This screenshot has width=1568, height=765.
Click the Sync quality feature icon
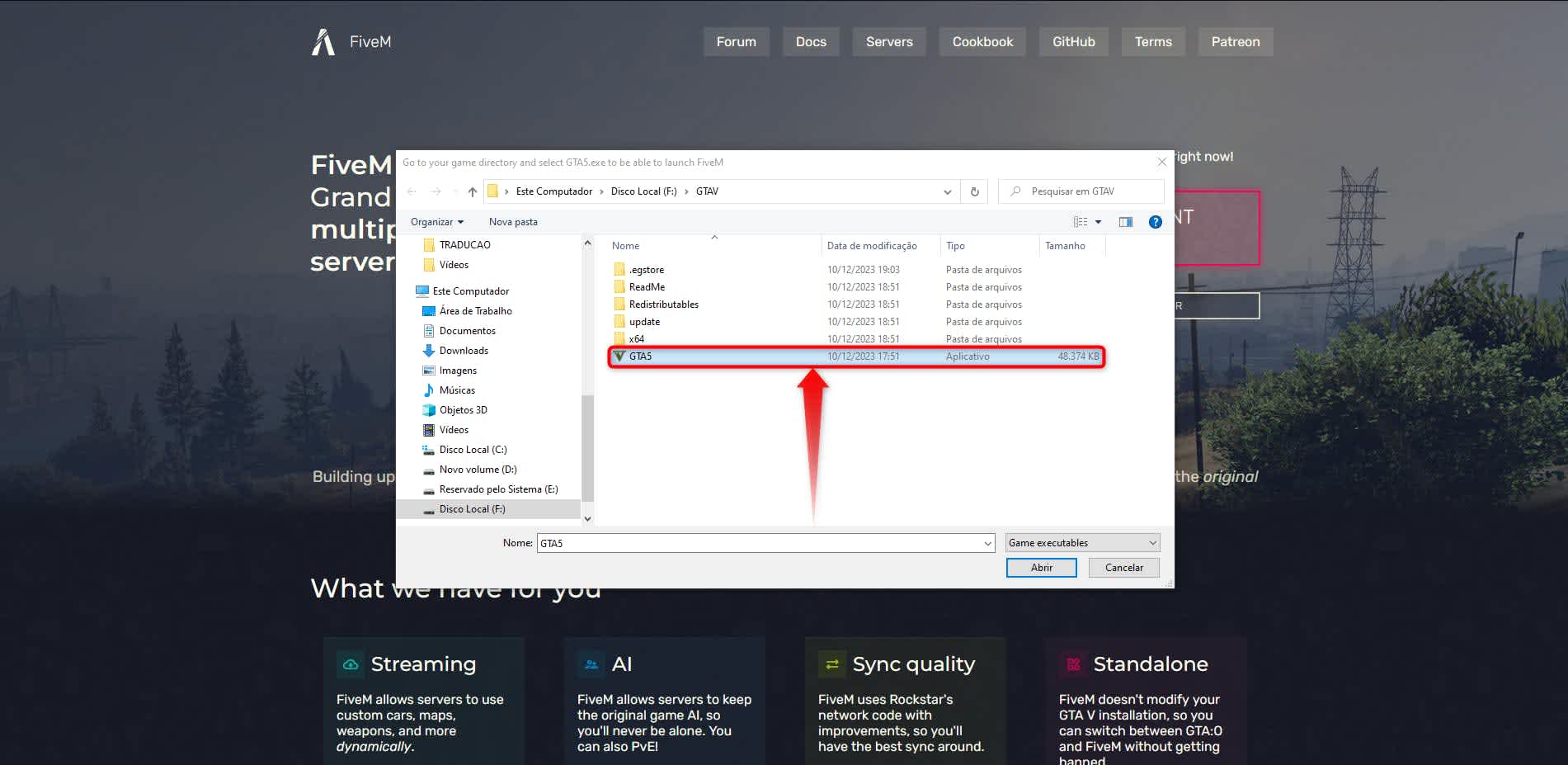(x=832, y=664)
